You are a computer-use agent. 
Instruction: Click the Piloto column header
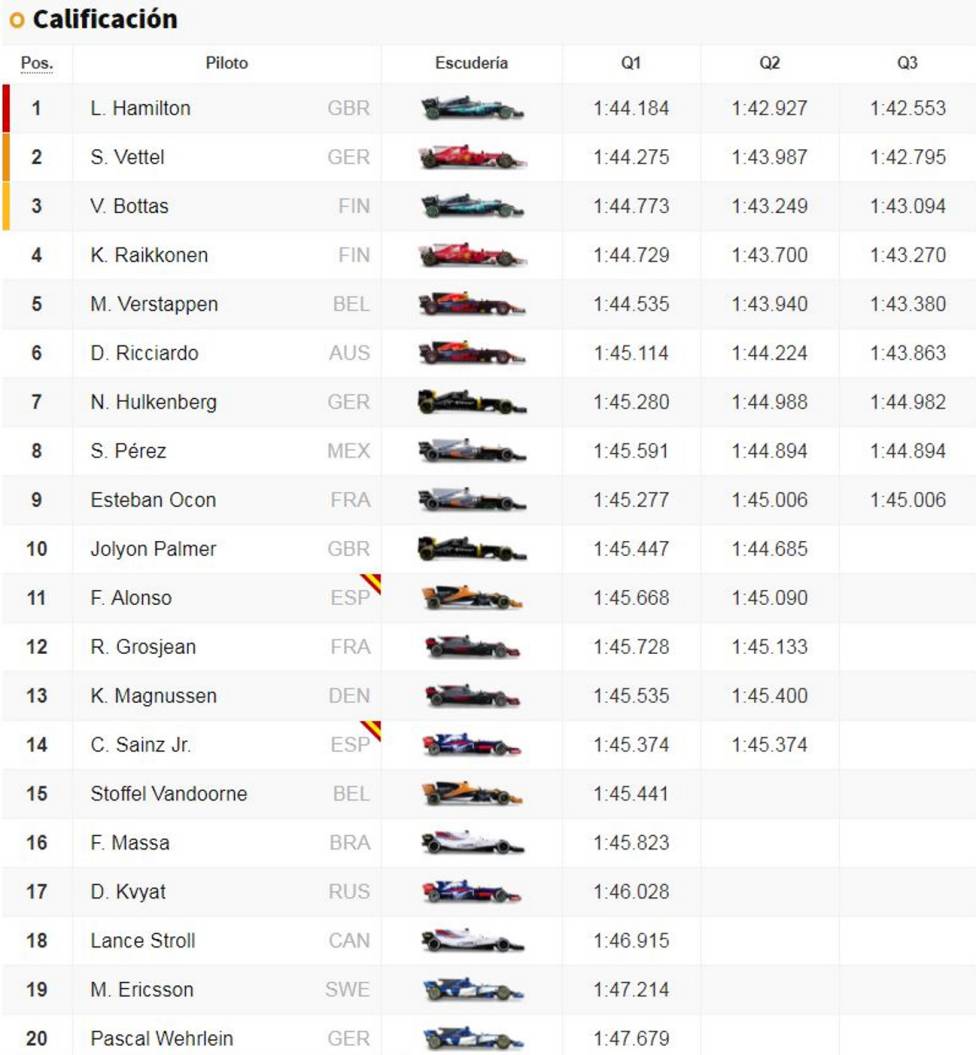pos(227,63)
